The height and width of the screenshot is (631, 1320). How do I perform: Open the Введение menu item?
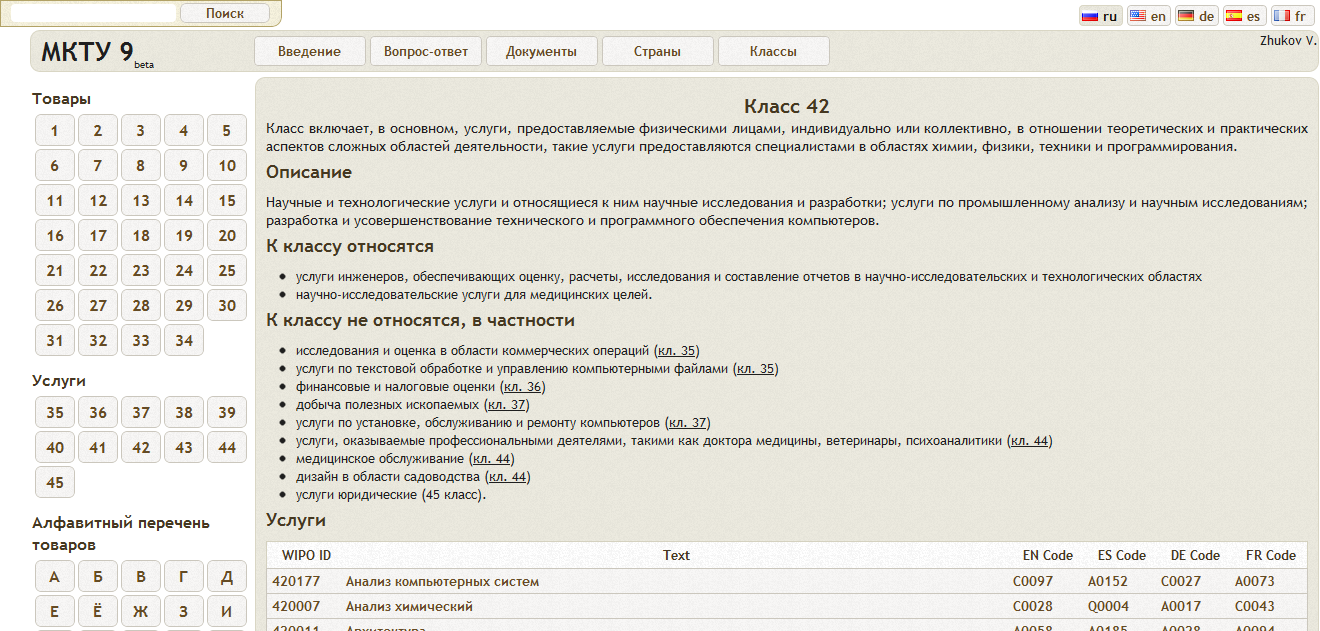pos(309,52)
